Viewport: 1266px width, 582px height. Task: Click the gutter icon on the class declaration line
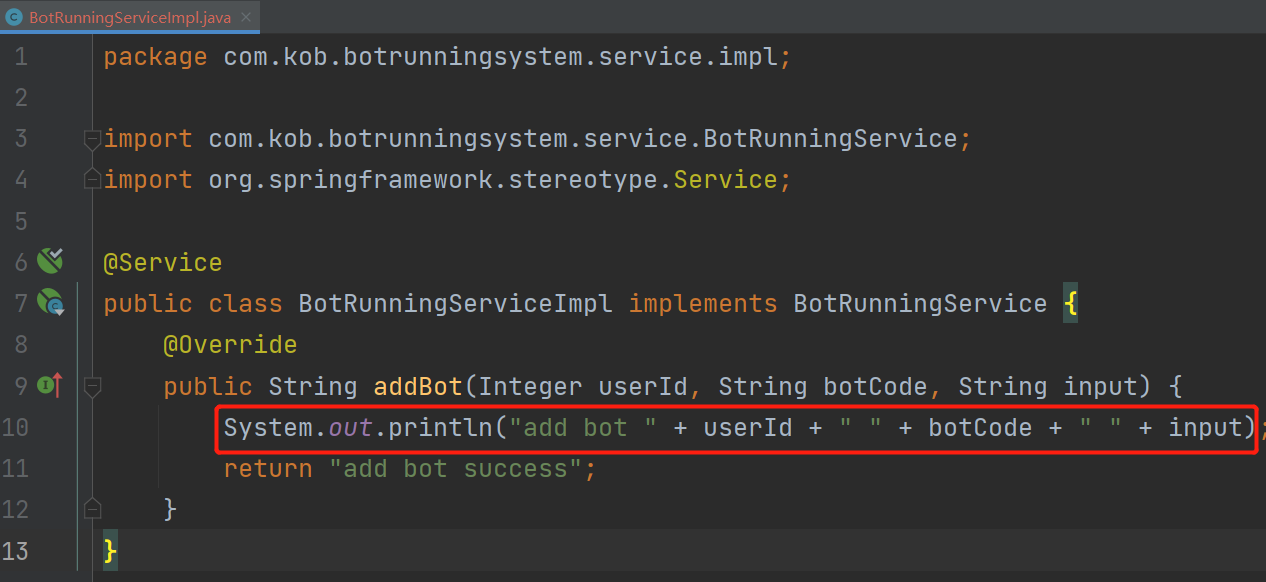[x=50, y=302]
